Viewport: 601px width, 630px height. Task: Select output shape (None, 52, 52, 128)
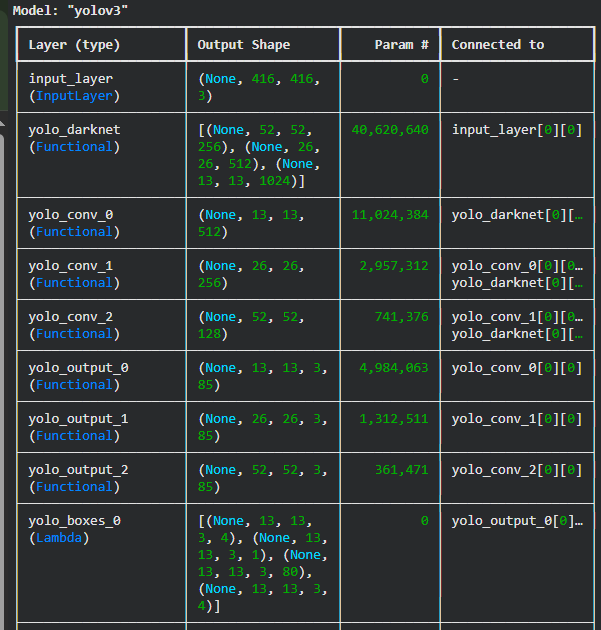click(251, 325)
